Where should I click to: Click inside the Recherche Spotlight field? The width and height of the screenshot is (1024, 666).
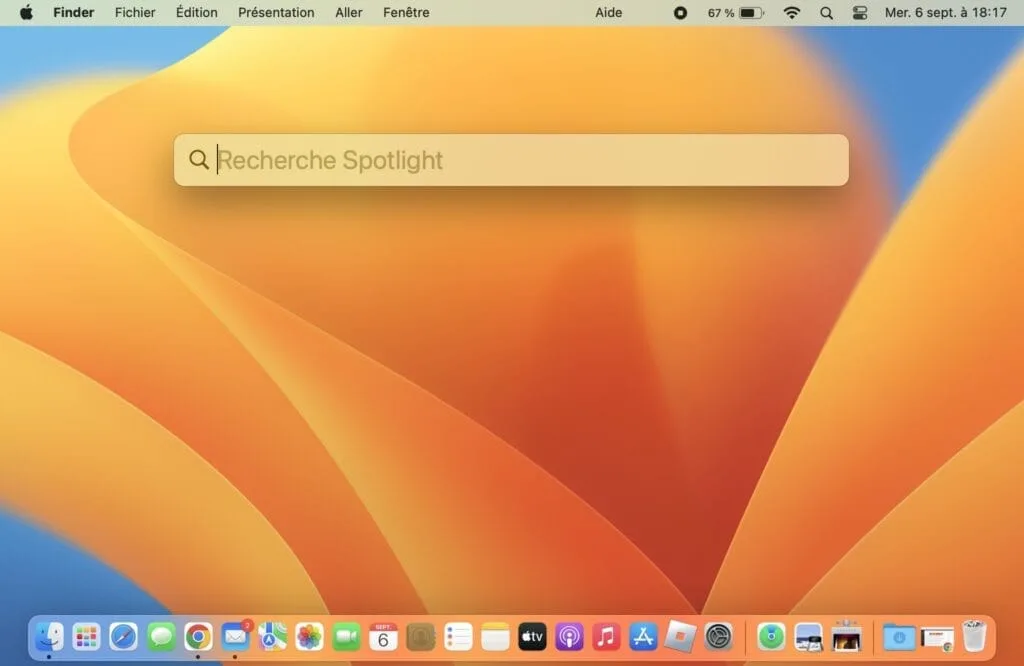pyautogui.click(x=510, y=160)
